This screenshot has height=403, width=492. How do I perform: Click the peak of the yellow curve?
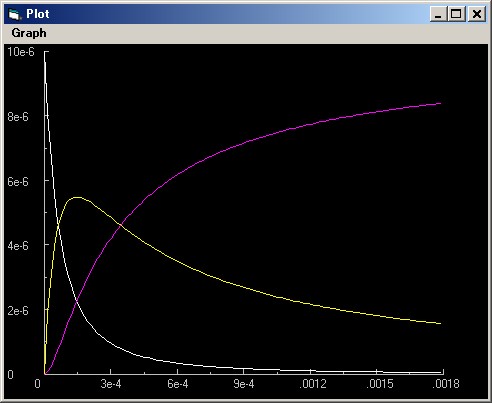coord(77,198)
